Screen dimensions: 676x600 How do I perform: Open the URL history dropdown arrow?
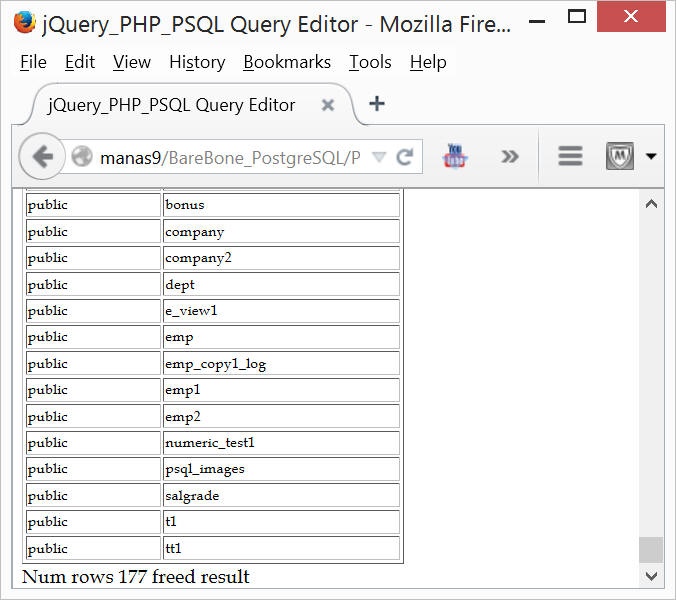[x=379, y=157]
